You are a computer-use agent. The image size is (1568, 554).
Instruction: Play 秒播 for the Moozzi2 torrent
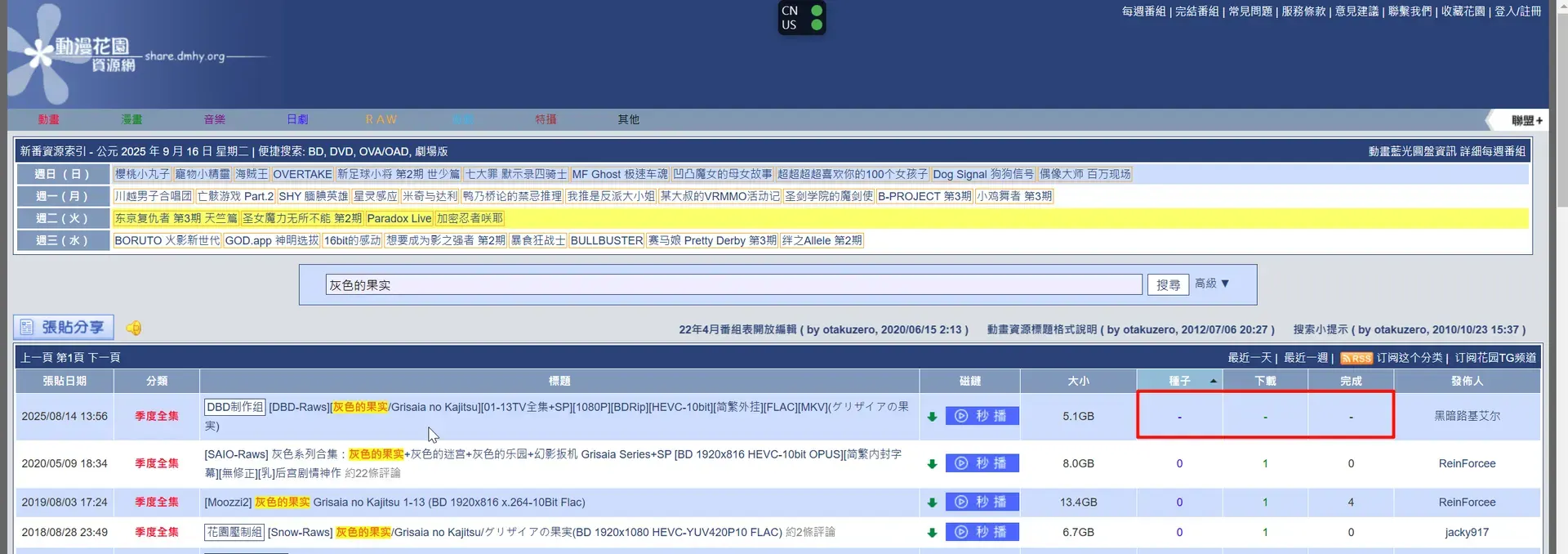[x=982, y=502]
